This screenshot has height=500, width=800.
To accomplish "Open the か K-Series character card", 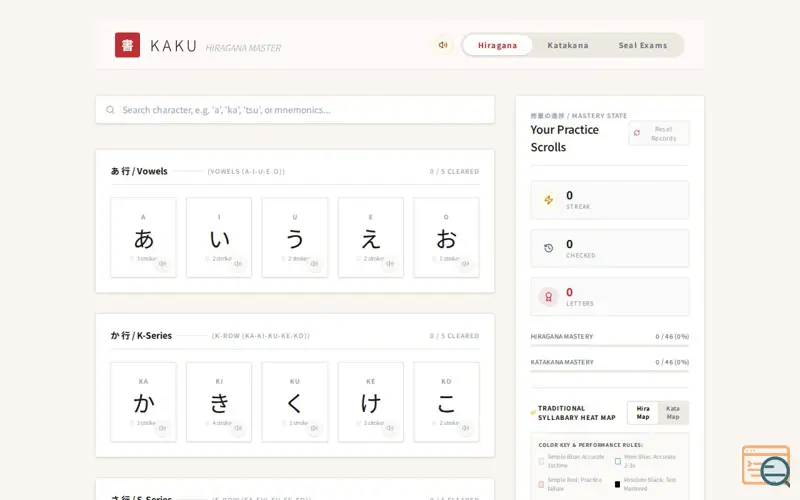I will [x=143, y=402].
